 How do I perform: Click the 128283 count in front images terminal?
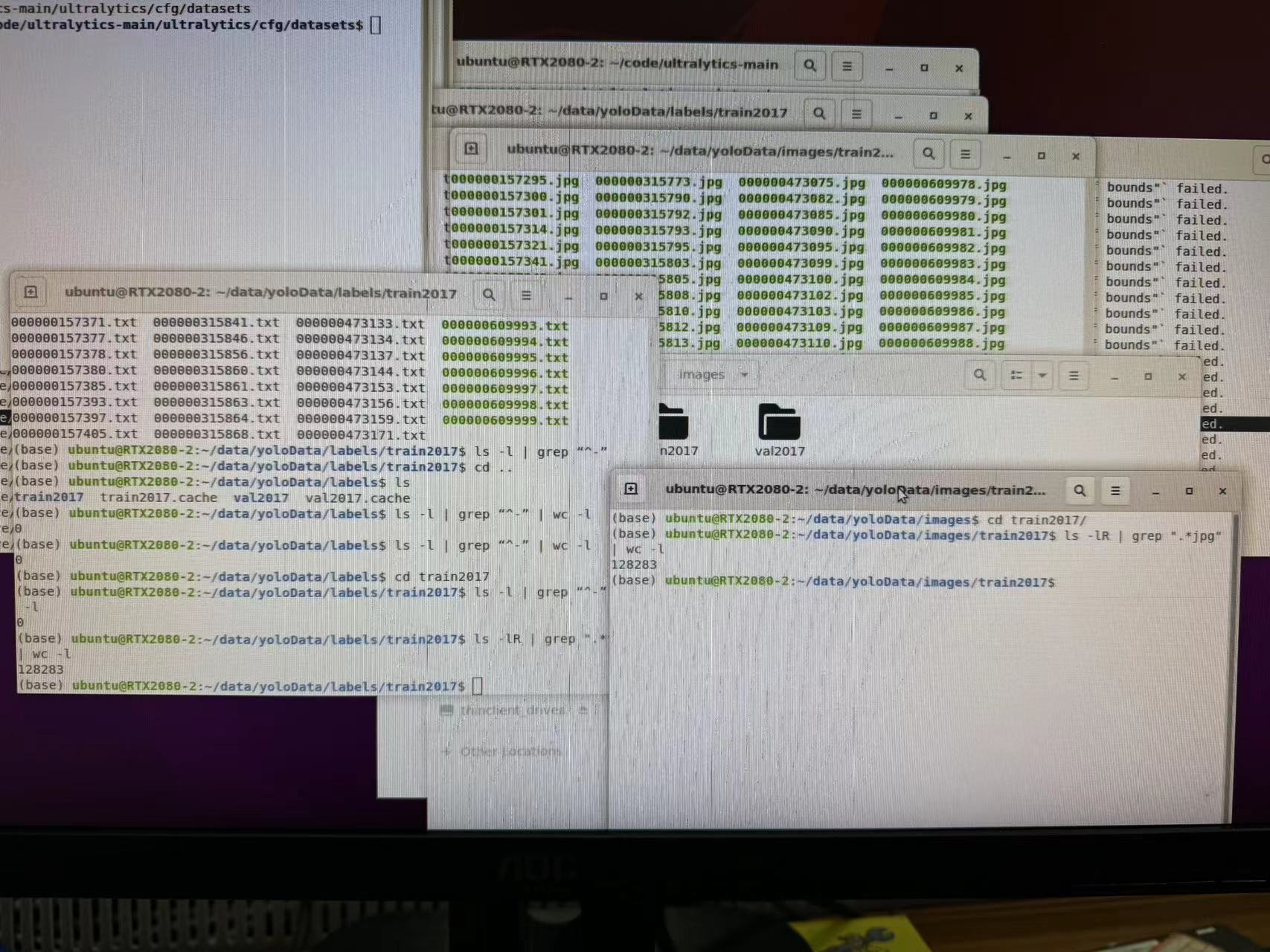[x=634, y=565]
